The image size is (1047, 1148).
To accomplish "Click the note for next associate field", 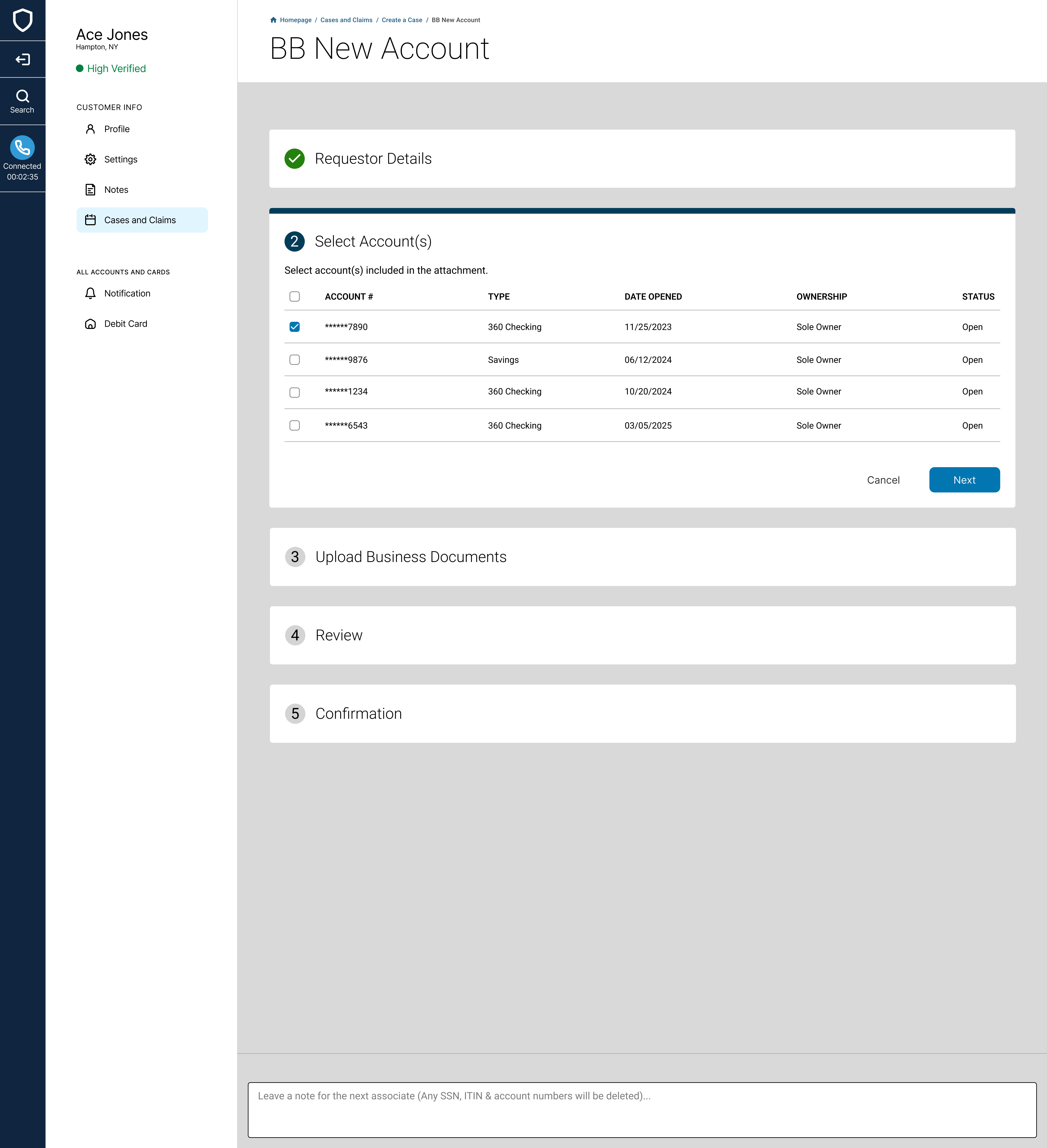I will coord(642,1109).
